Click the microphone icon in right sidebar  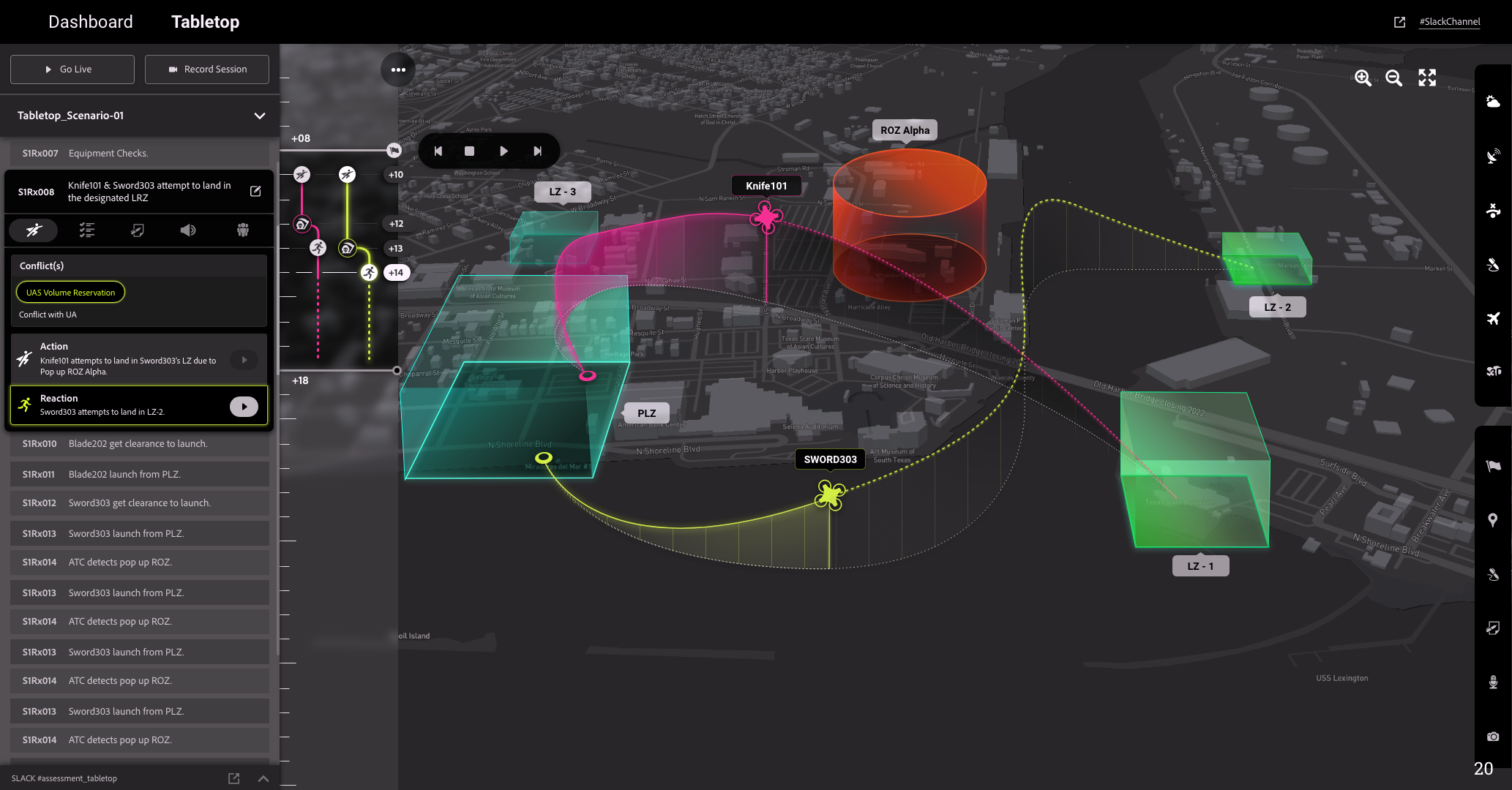pyautogui.click(x=1493, y=682)
